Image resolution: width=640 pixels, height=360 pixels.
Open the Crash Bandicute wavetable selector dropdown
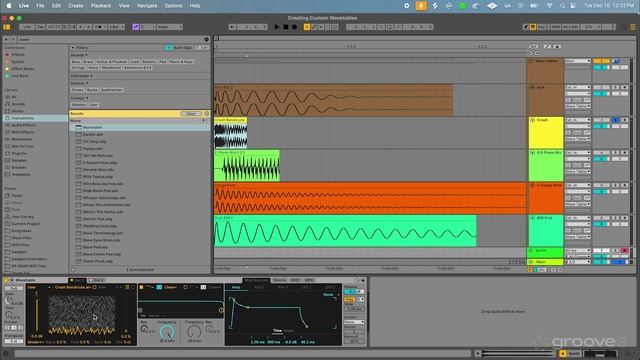(x=73, y=287)
